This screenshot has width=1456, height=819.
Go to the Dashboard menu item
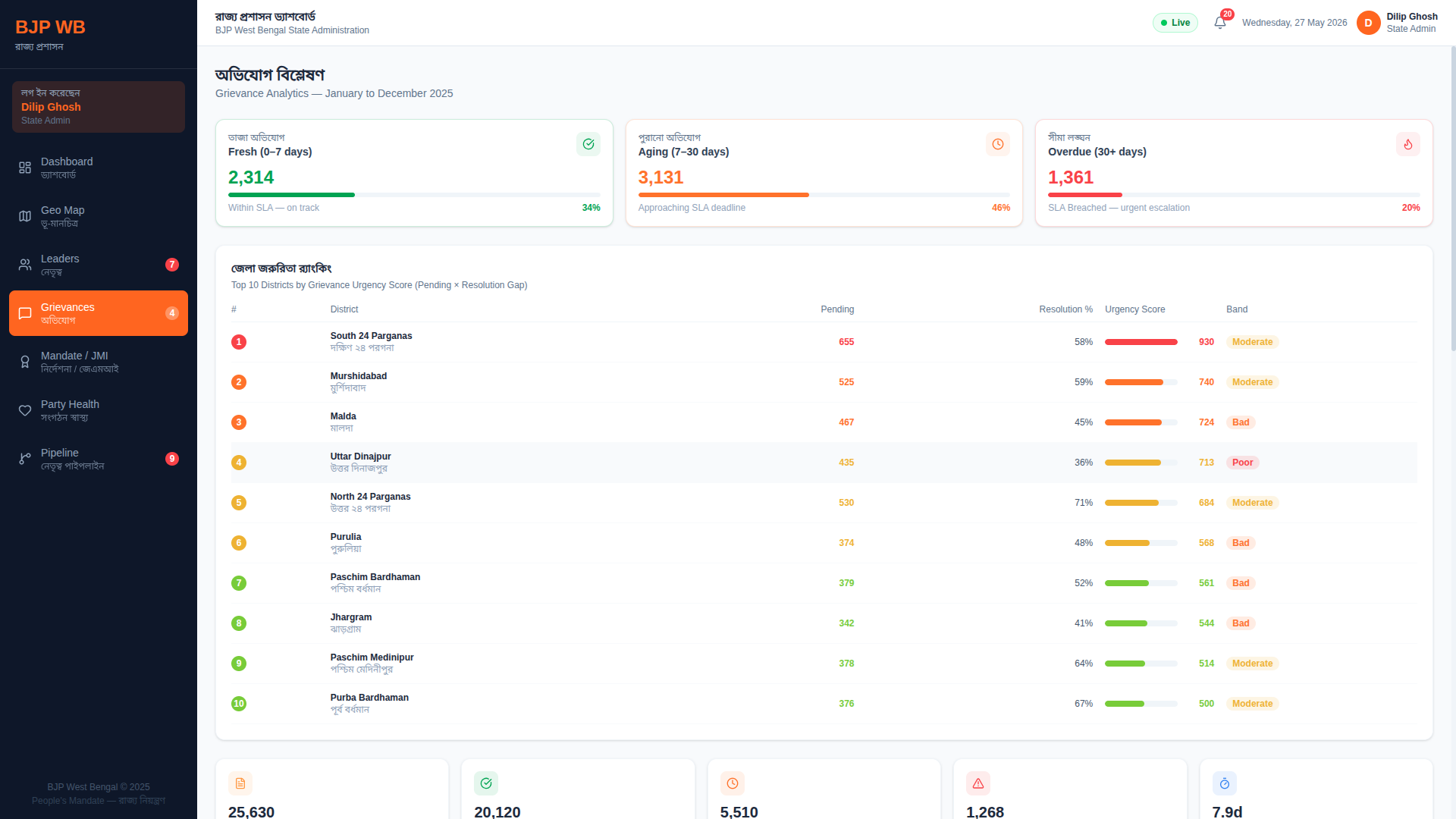click(99, 168)
